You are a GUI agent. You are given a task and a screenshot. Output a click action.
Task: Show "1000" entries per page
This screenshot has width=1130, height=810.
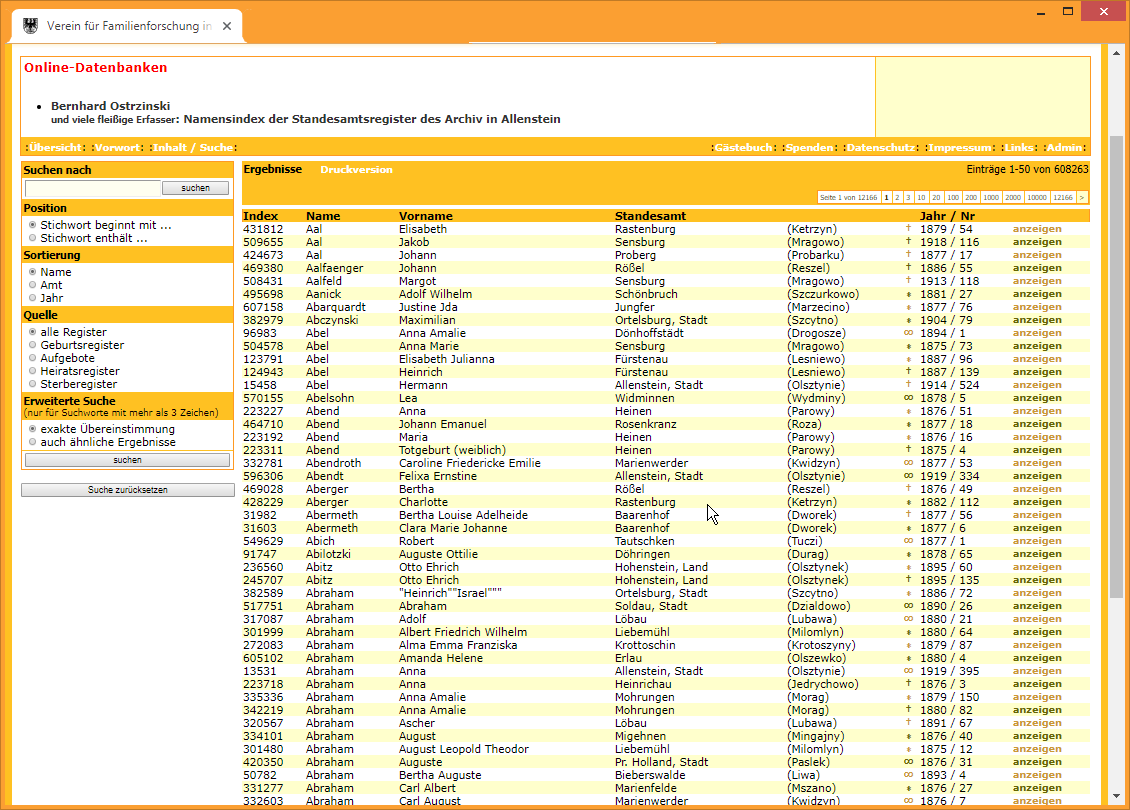[992, 197]
